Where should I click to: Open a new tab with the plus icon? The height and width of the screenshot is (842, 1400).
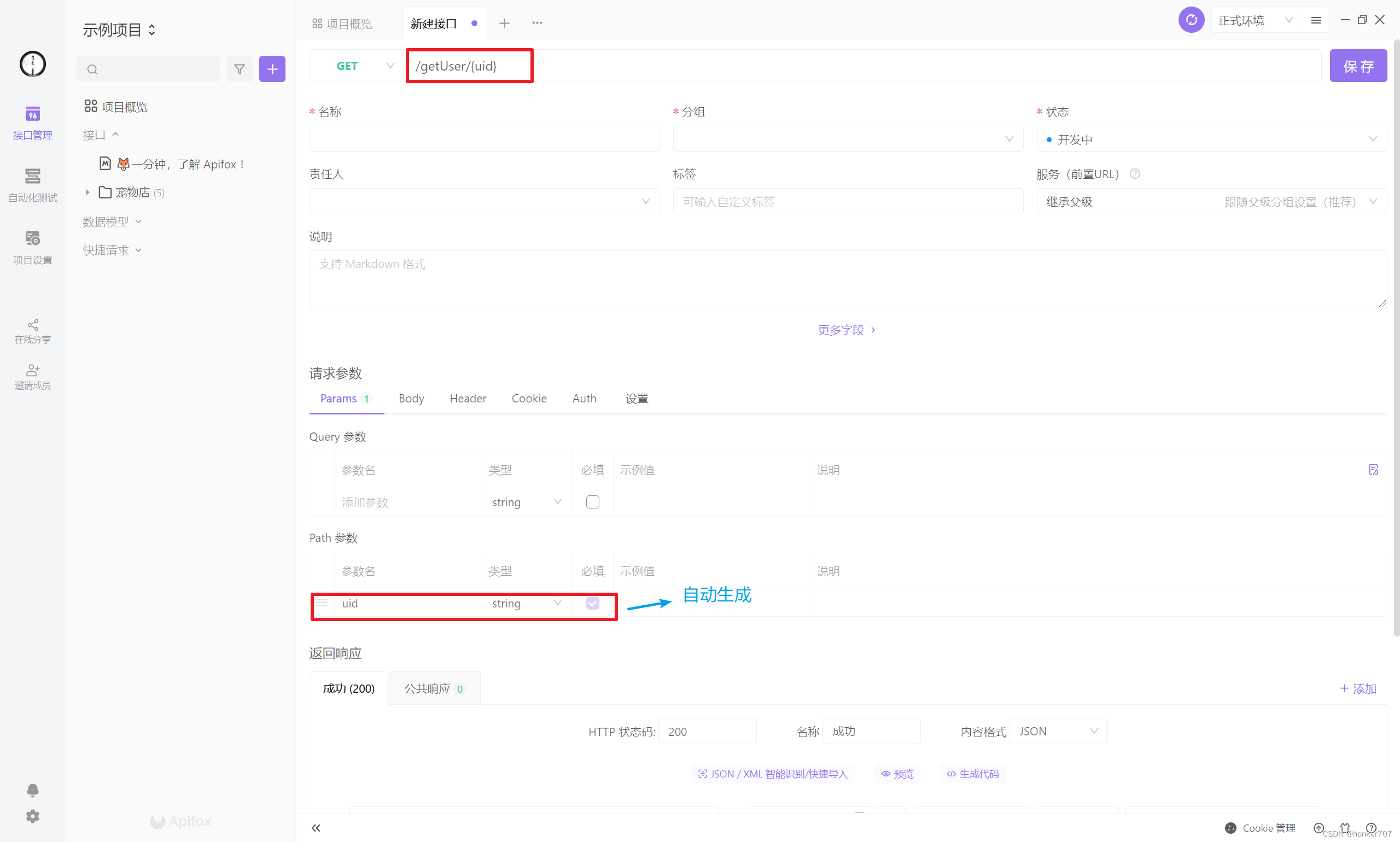click(x=505, y=23)
